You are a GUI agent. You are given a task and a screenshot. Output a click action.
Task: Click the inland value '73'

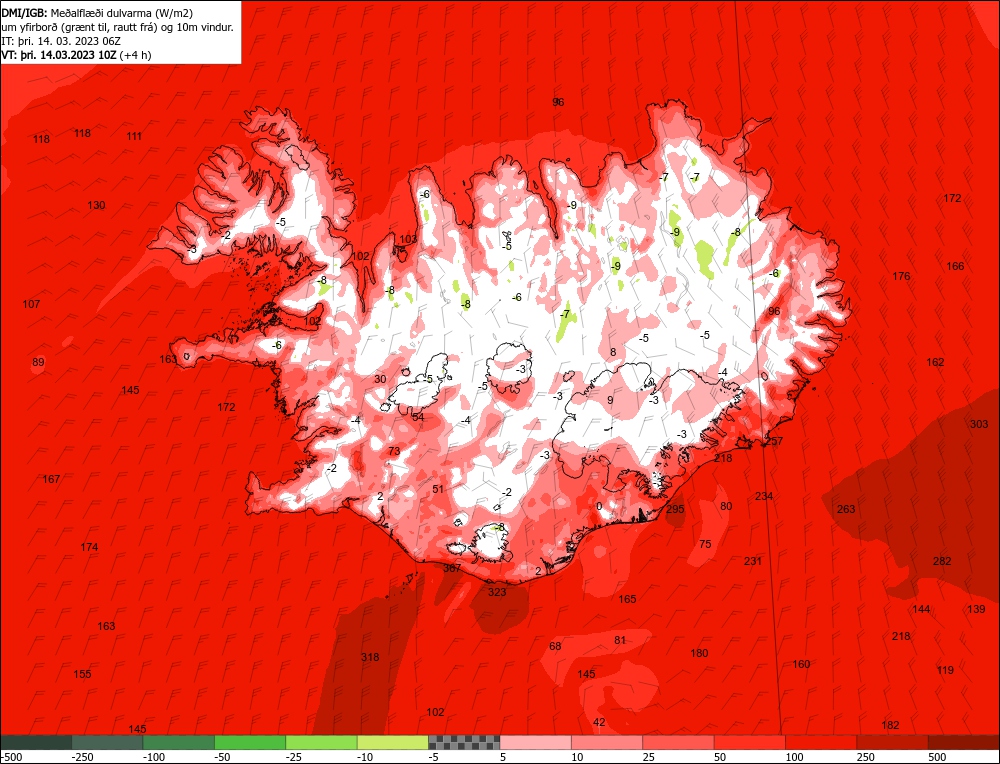394,451
